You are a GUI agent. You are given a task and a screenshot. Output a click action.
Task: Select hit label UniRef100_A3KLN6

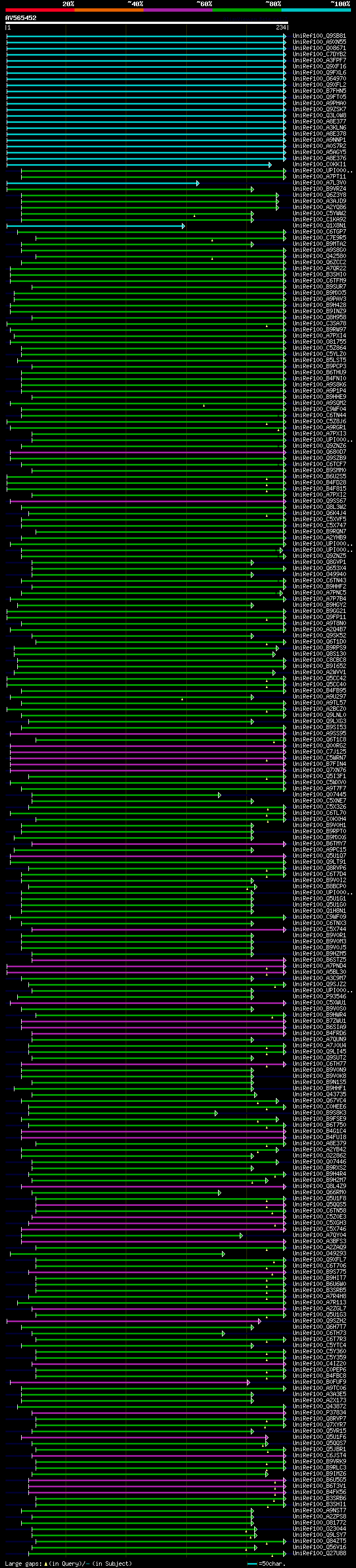tap(319, 128)
